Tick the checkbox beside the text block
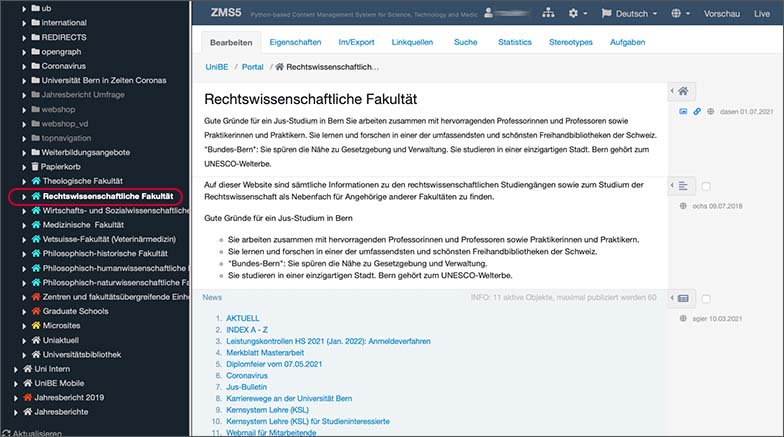784x437 pixels. click(706, 186)
